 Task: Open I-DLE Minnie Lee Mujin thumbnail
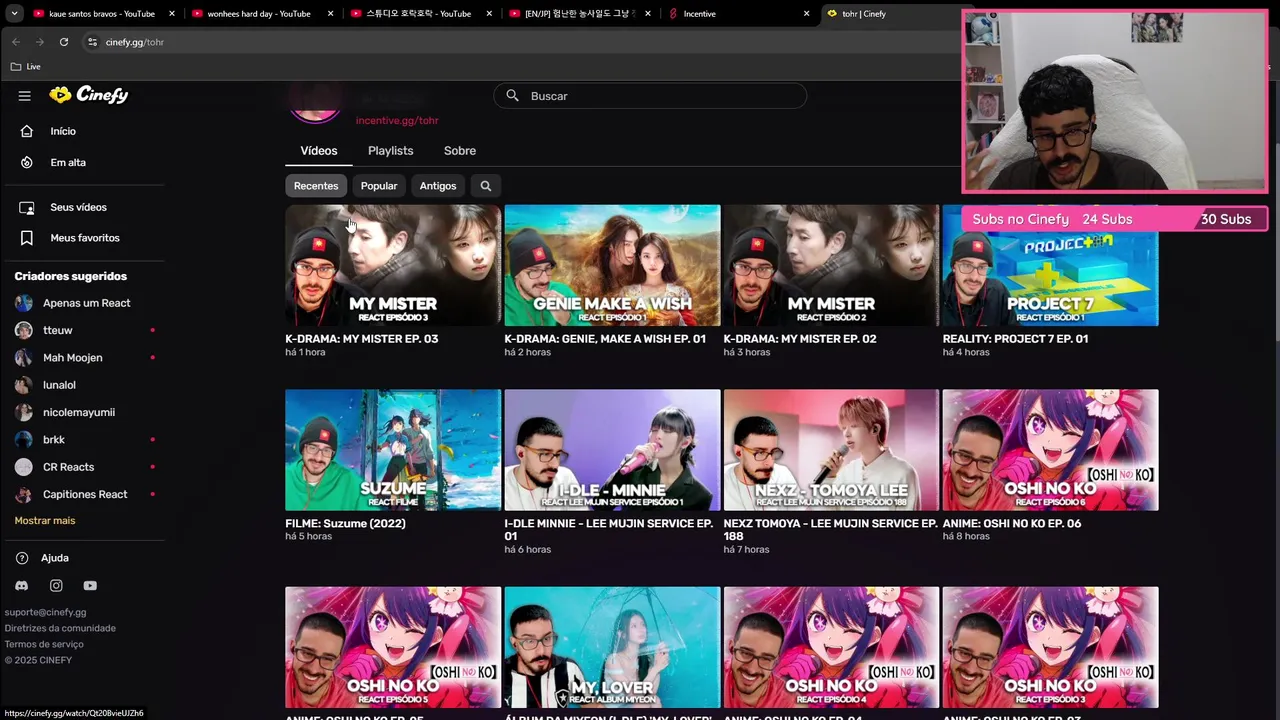click(612, 450)
